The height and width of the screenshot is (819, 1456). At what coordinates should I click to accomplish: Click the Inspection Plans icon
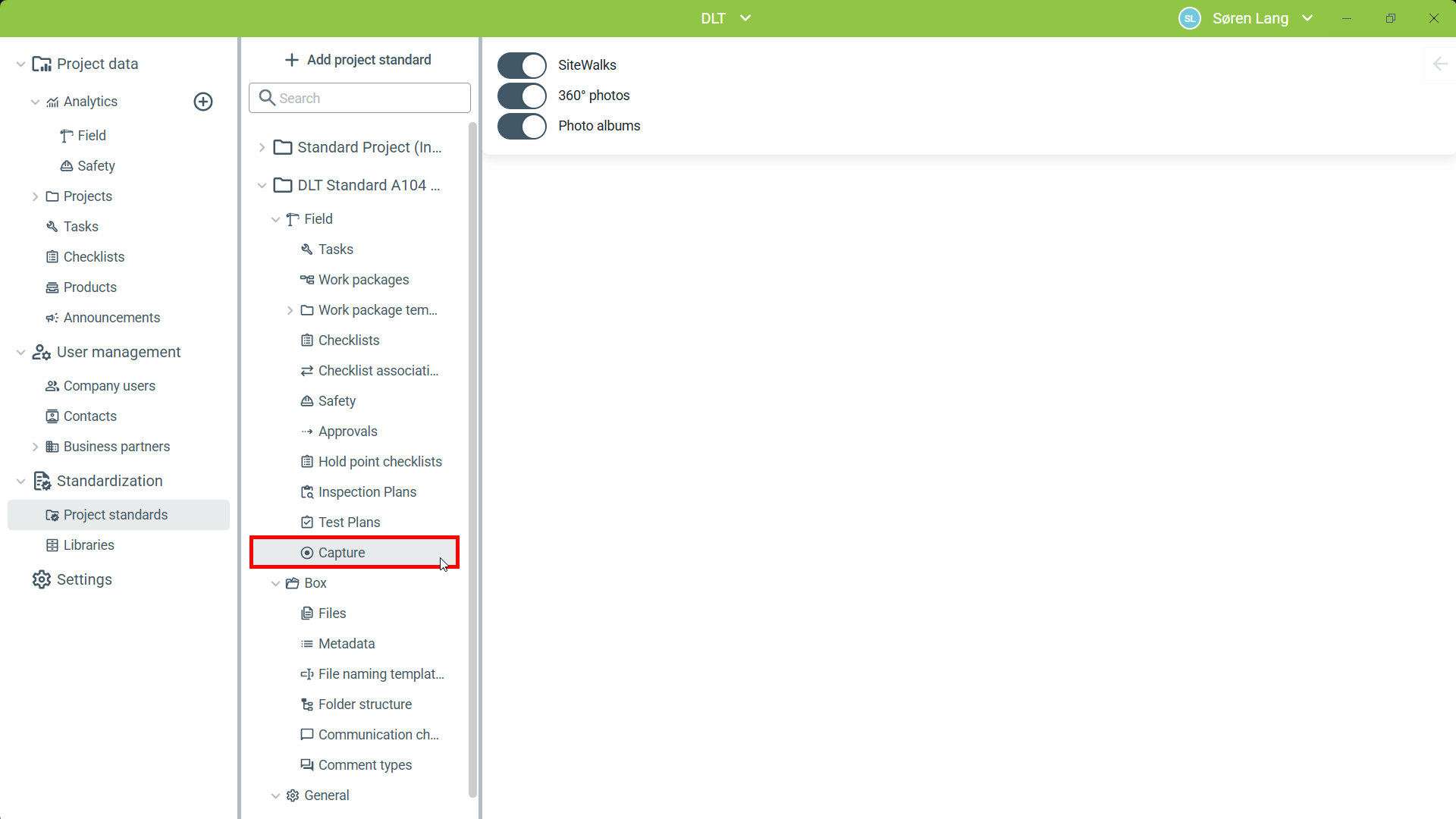point(307,492)
